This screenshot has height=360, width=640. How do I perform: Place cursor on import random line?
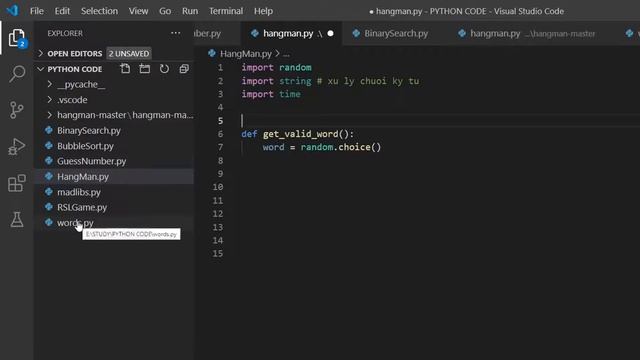pos(276,67)
